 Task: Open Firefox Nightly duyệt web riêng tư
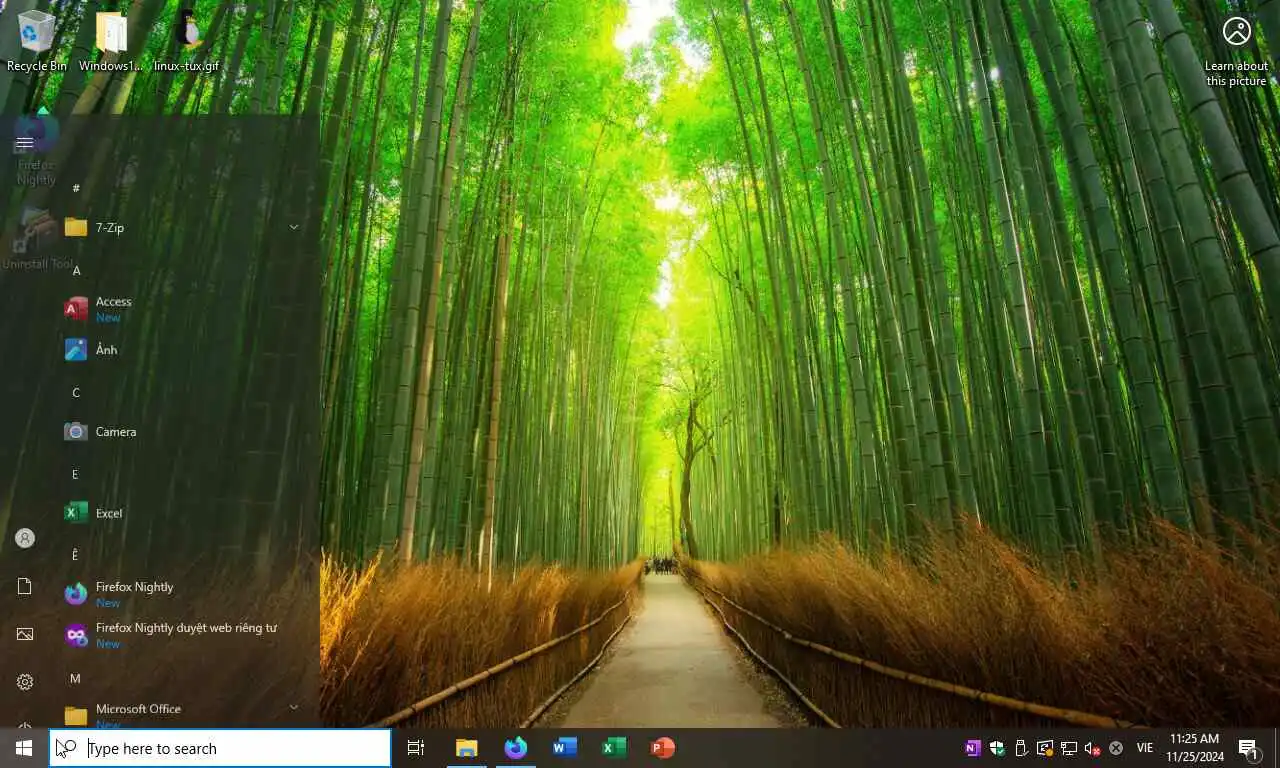pos(180,635)
